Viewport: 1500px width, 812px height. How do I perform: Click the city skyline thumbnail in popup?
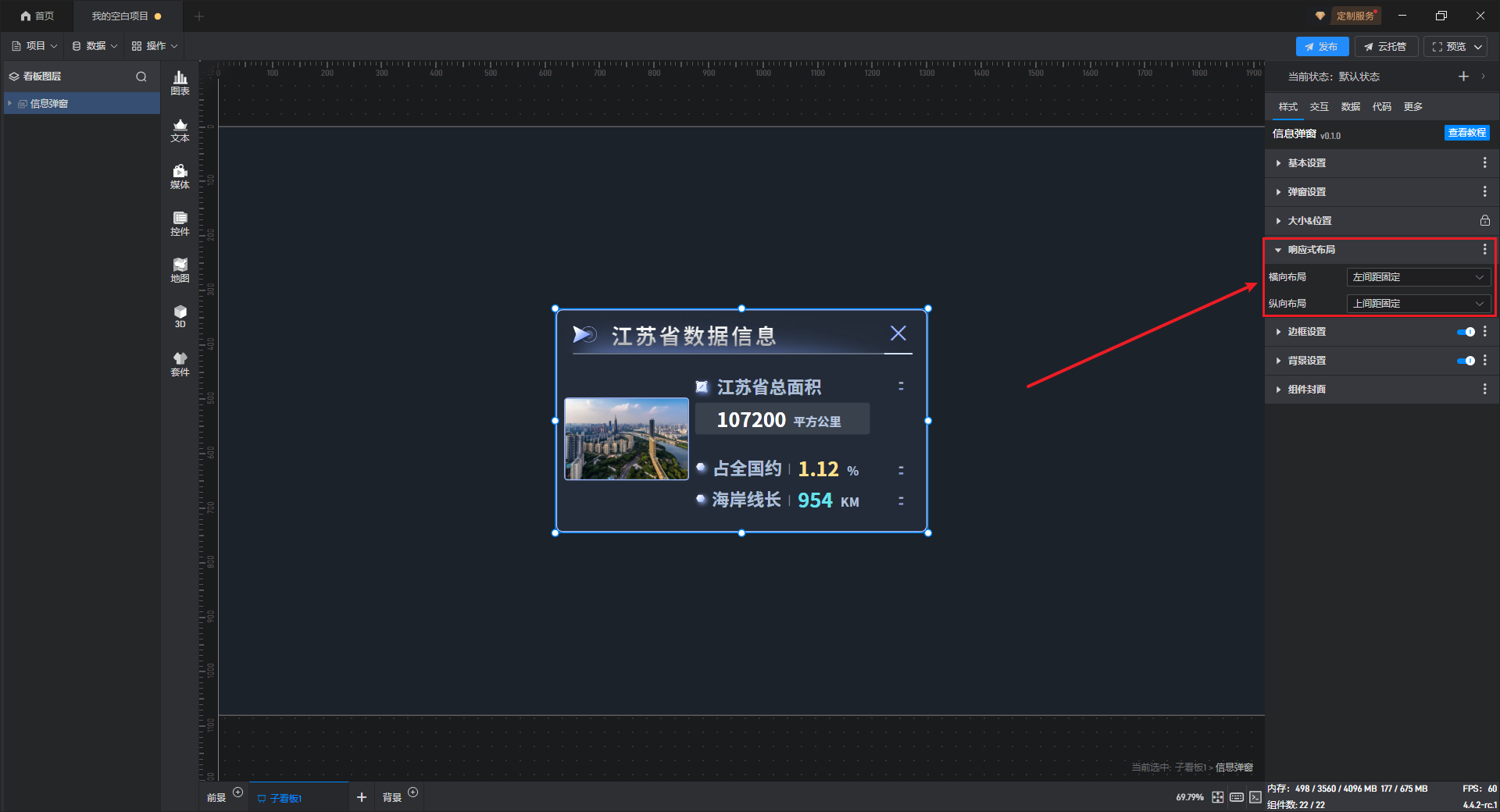click(x=627, y=439)
